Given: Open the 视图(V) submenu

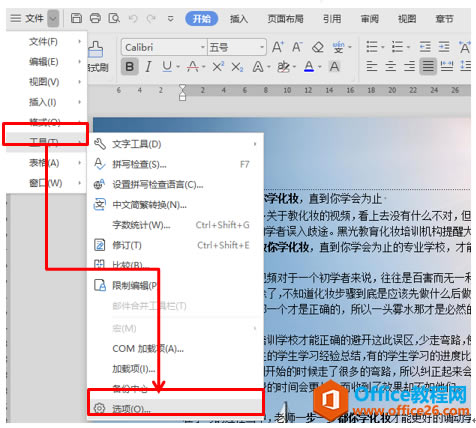Looking at the screenshot, I should pos(47,82).
